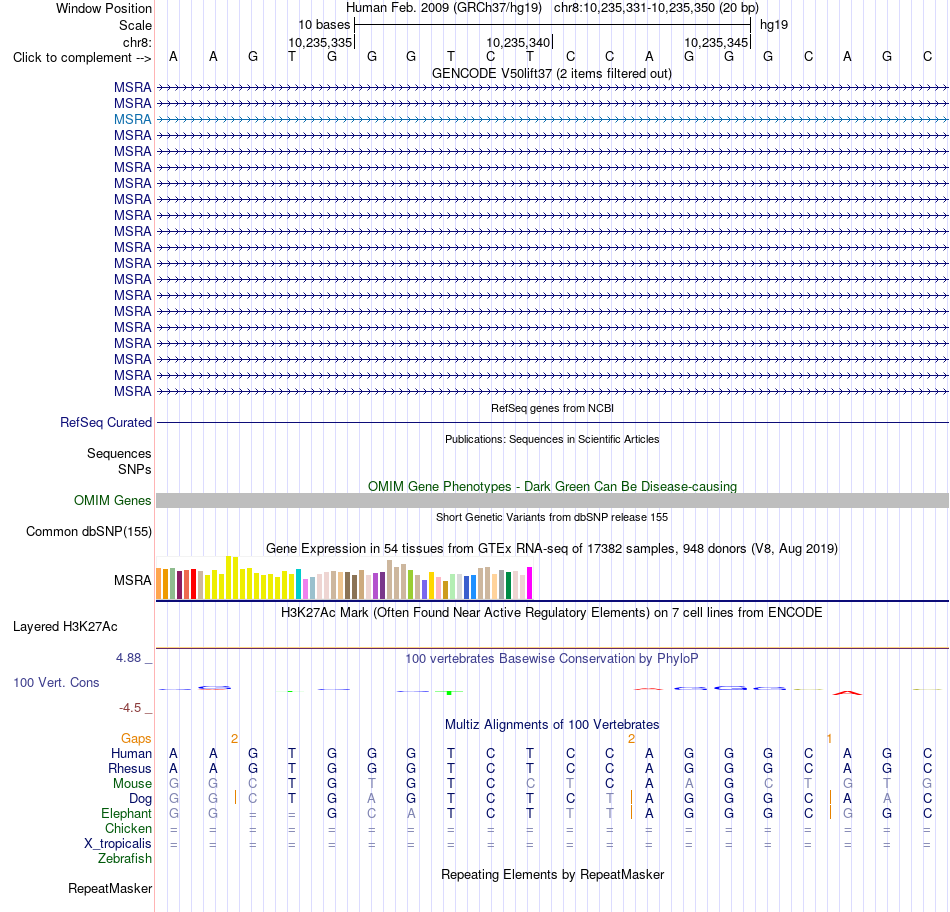The width and height of the screenshot is (950, 912).
Task: Click the 'Sequences' publications track label
Action: (119, 453)
